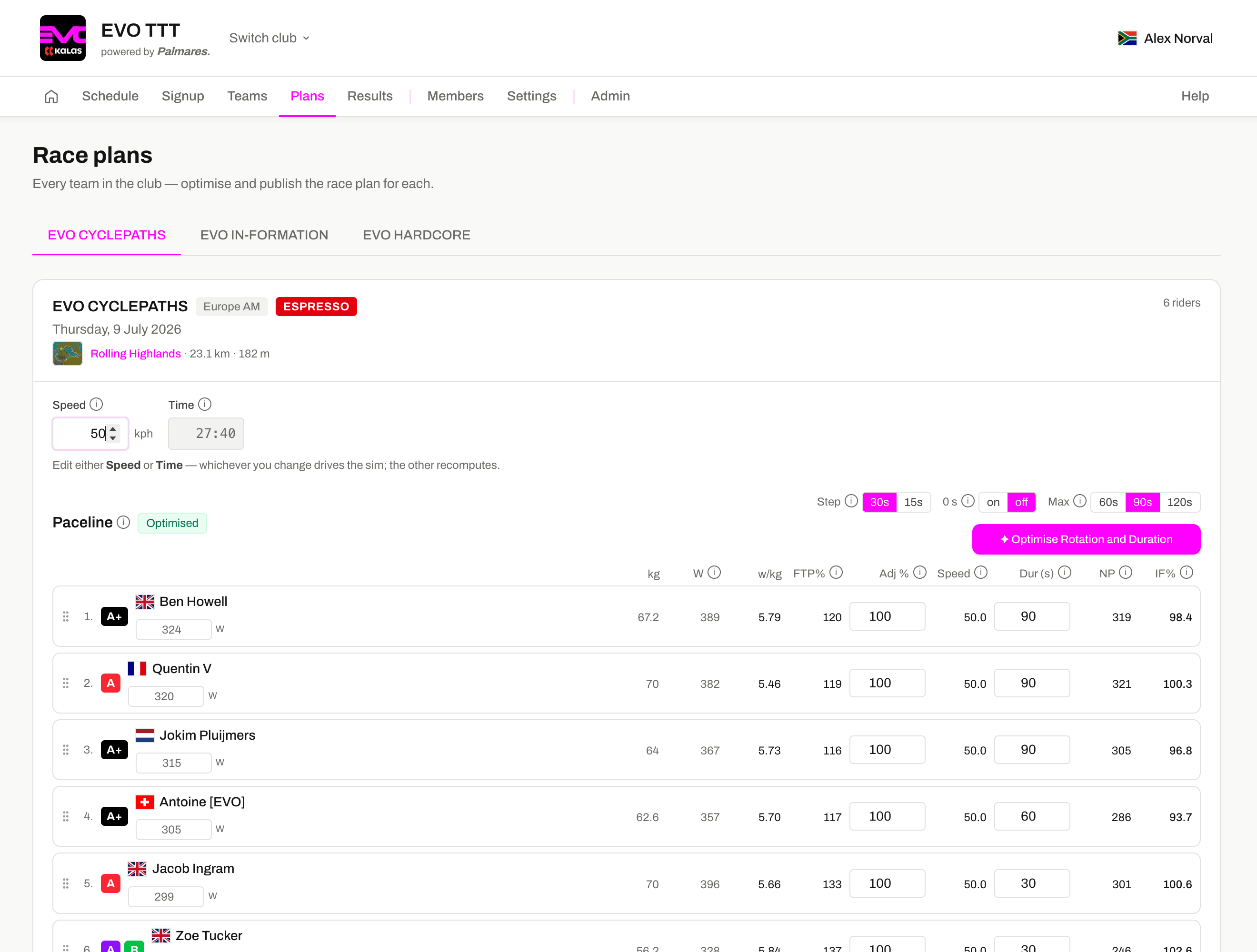The height and width of the screenshot is (952, 1257).
Task: Set Max pull to 120s
Action: click(1180, 502)
